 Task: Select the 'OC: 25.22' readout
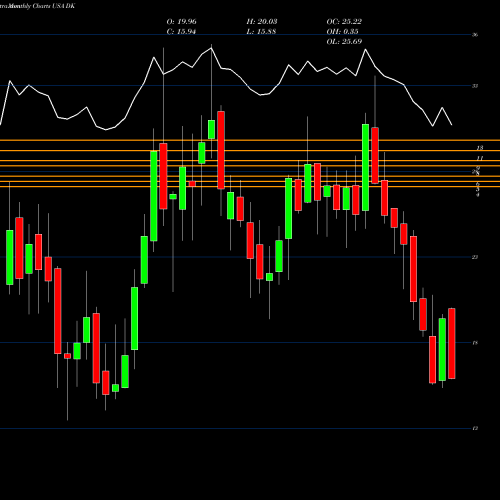[x=344, y=22]
